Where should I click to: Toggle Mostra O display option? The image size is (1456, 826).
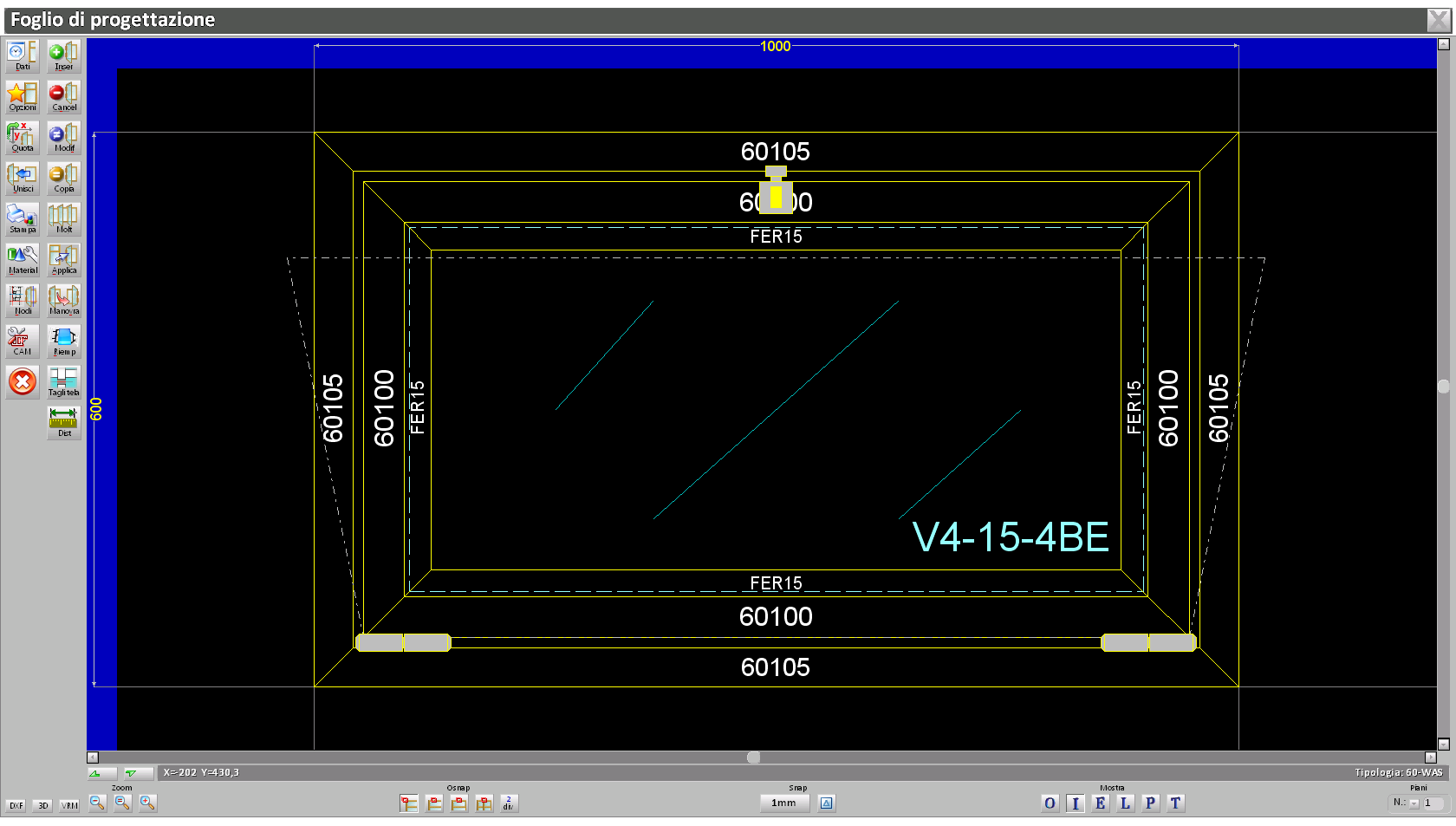click(1050, 803)
